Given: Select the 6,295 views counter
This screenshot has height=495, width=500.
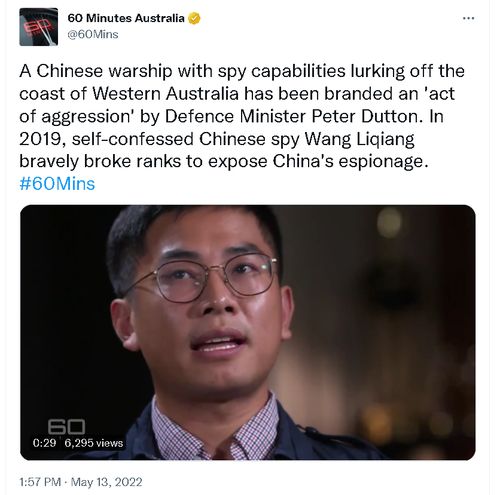Looking at the screenshot, I should click(x=94, y=443).
